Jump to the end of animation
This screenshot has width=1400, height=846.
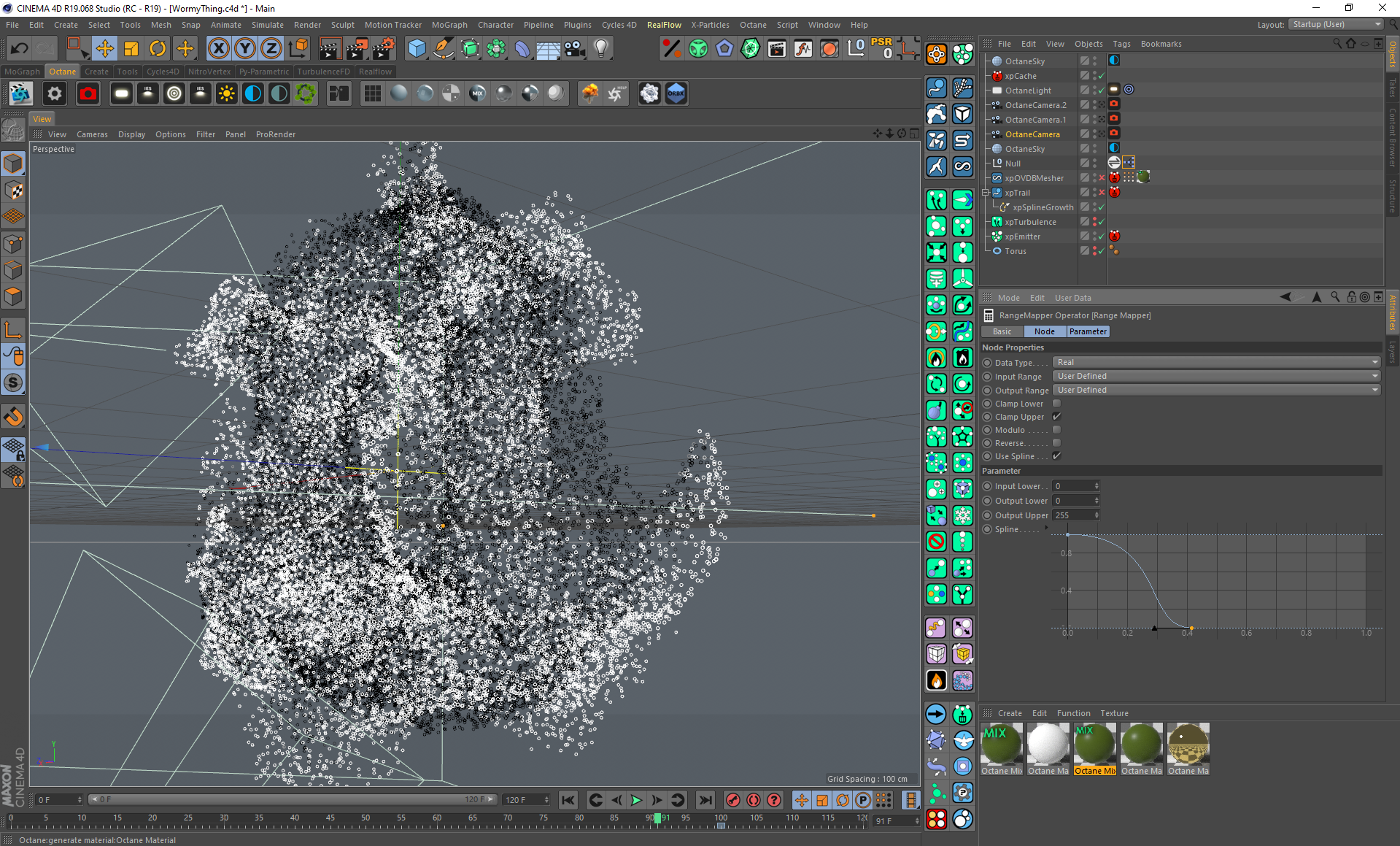point(705,800)
